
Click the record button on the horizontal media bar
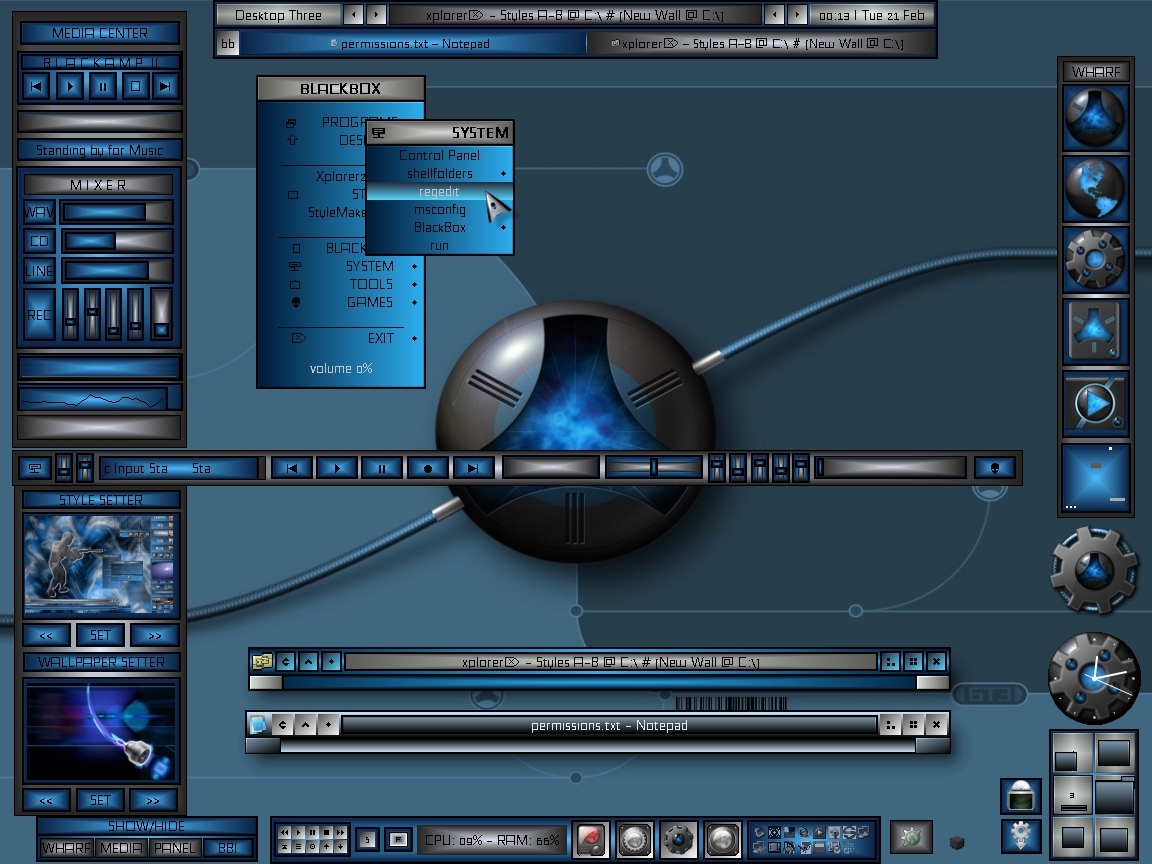pos(428,468)
